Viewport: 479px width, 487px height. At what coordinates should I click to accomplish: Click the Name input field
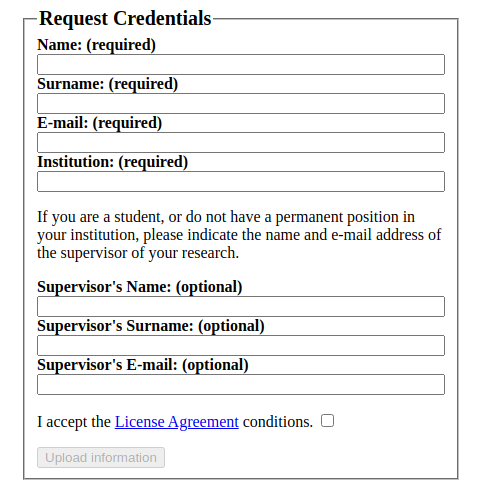(x=241, y=64)
